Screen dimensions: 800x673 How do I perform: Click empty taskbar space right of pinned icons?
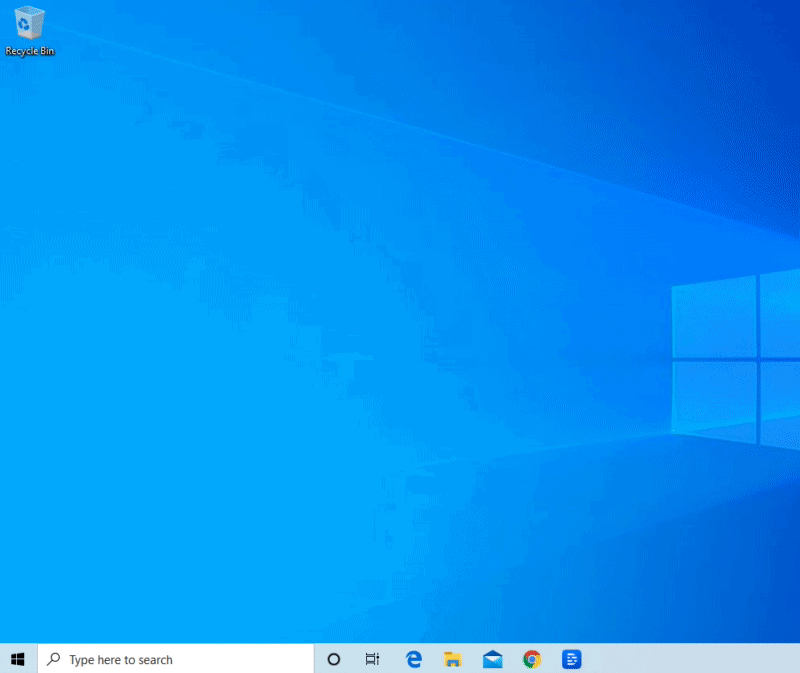[x=680, y=659]
